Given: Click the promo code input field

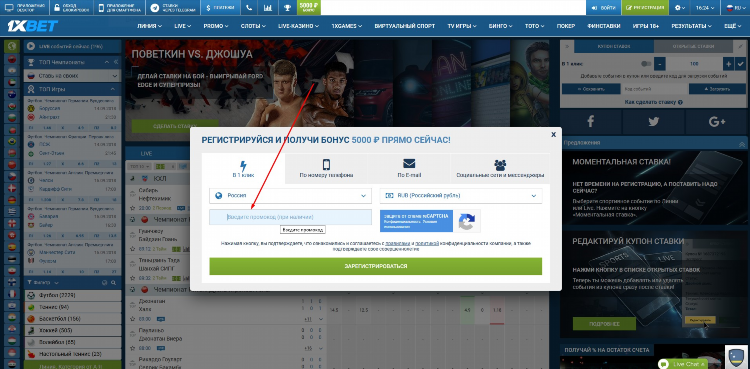Looking at the screenshot, I should coord(290,217).
